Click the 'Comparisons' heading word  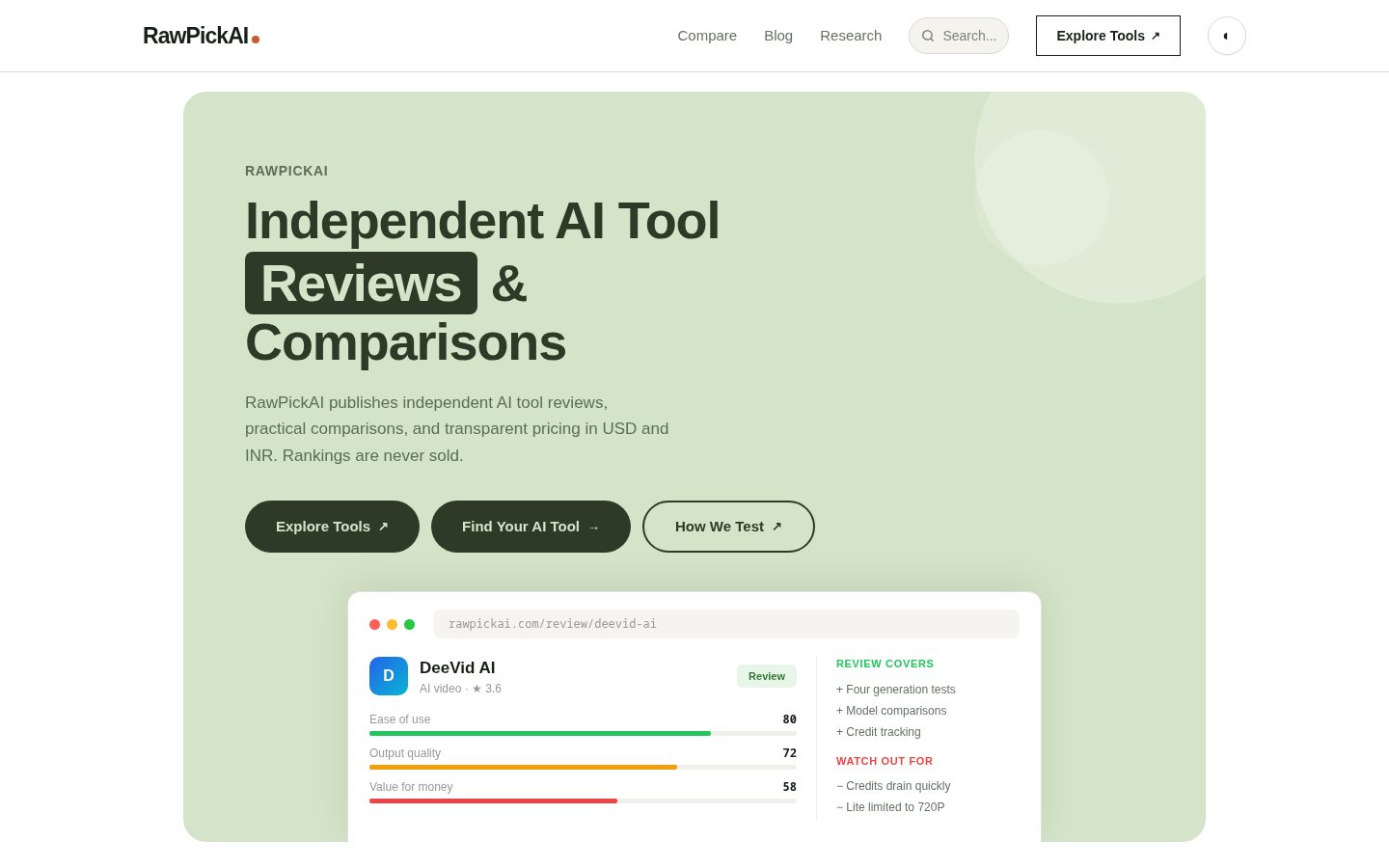[405, 342]
